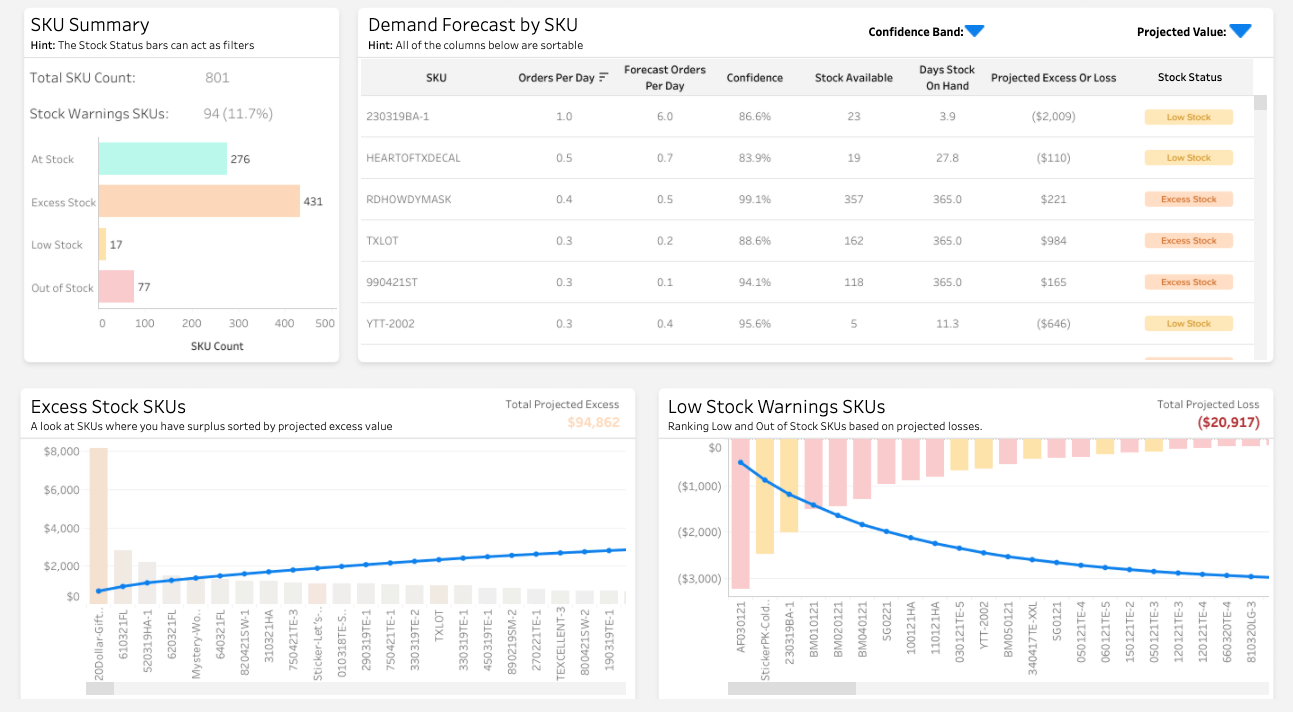The image size is (1293, 712).
Task: Click the SKU column header
Action: tap(436, 77)
